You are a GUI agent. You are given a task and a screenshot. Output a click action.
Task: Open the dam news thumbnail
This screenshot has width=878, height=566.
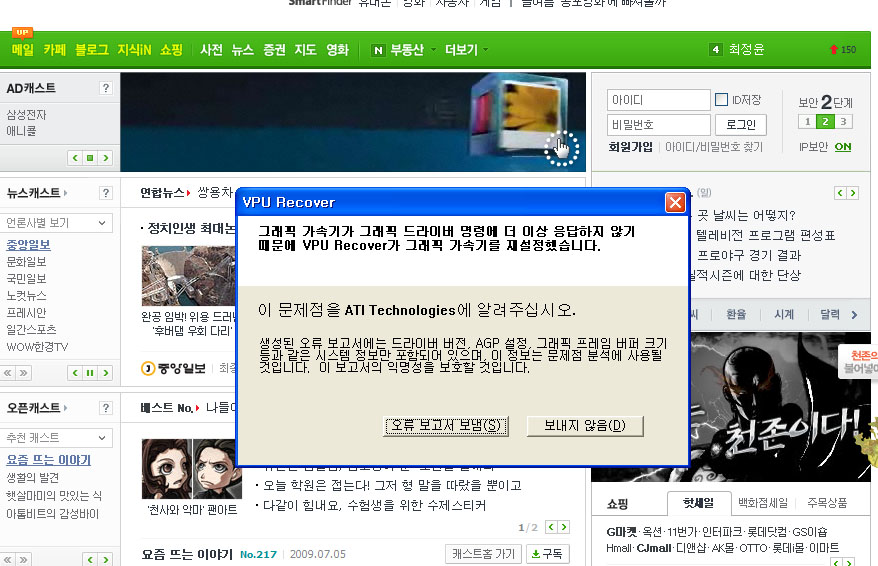(189, 275)
